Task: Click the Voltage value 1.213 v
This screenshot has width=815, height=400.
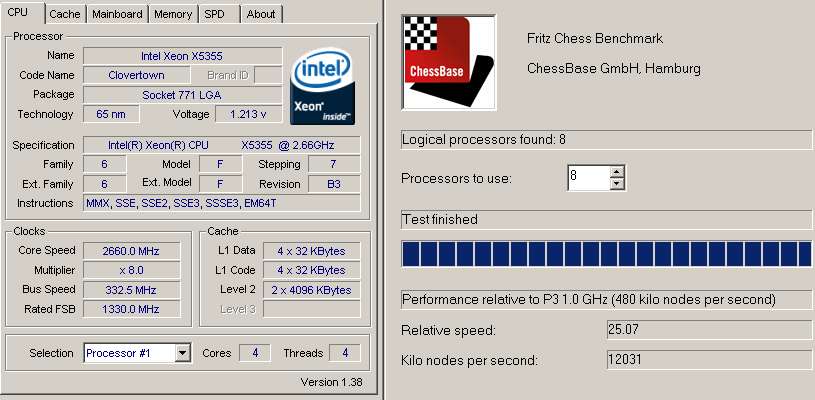Action: [x=248, y=114]
